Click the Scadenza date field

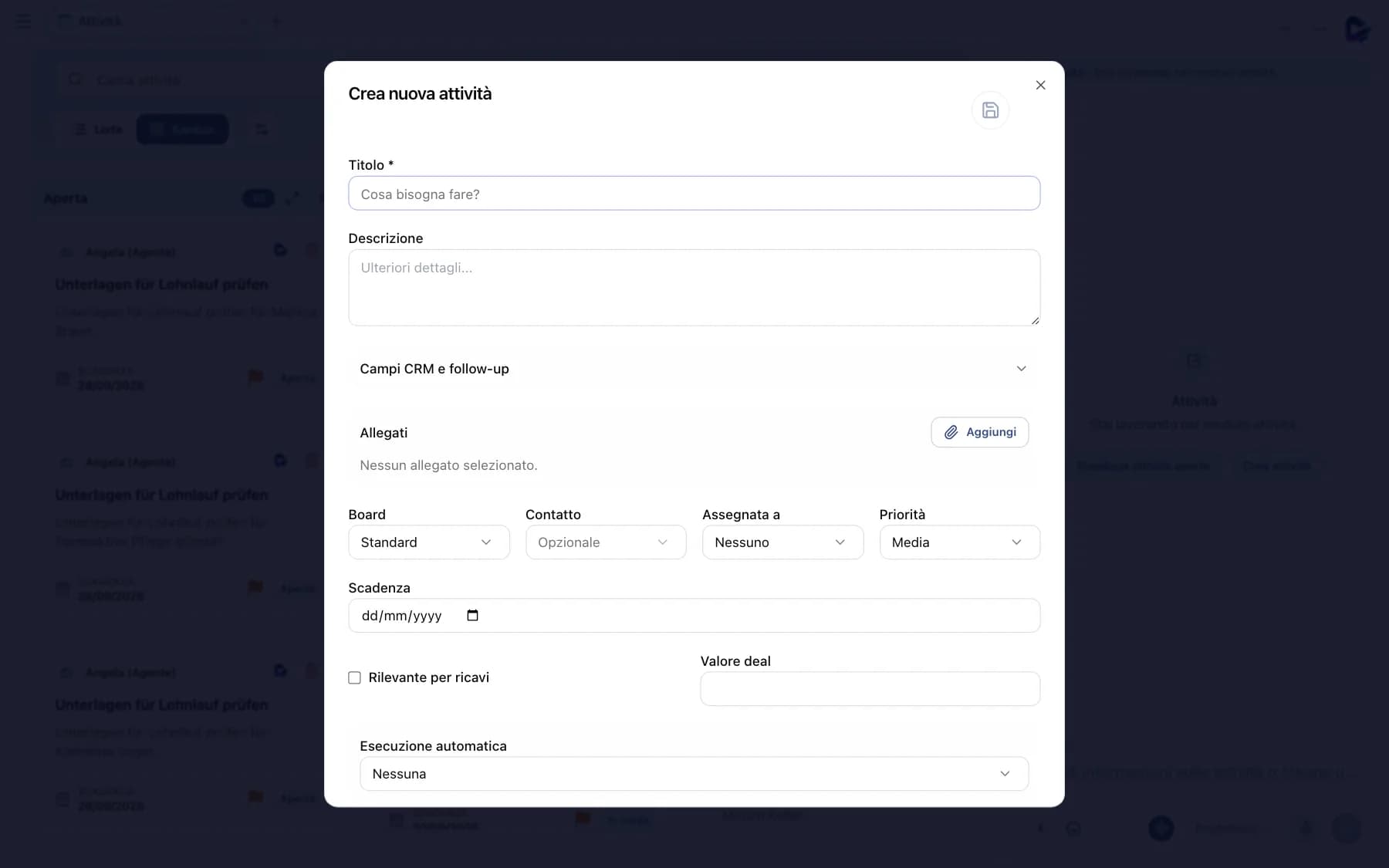click(694, 616)
